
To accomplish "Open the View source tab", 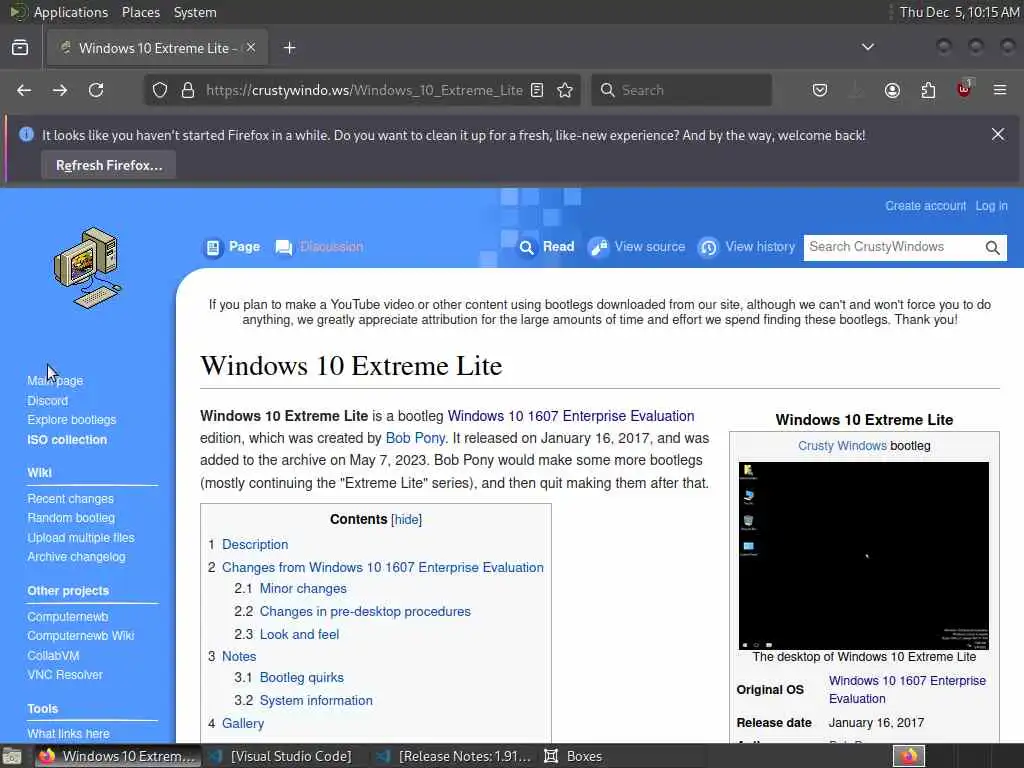I will tap(637, 247).
